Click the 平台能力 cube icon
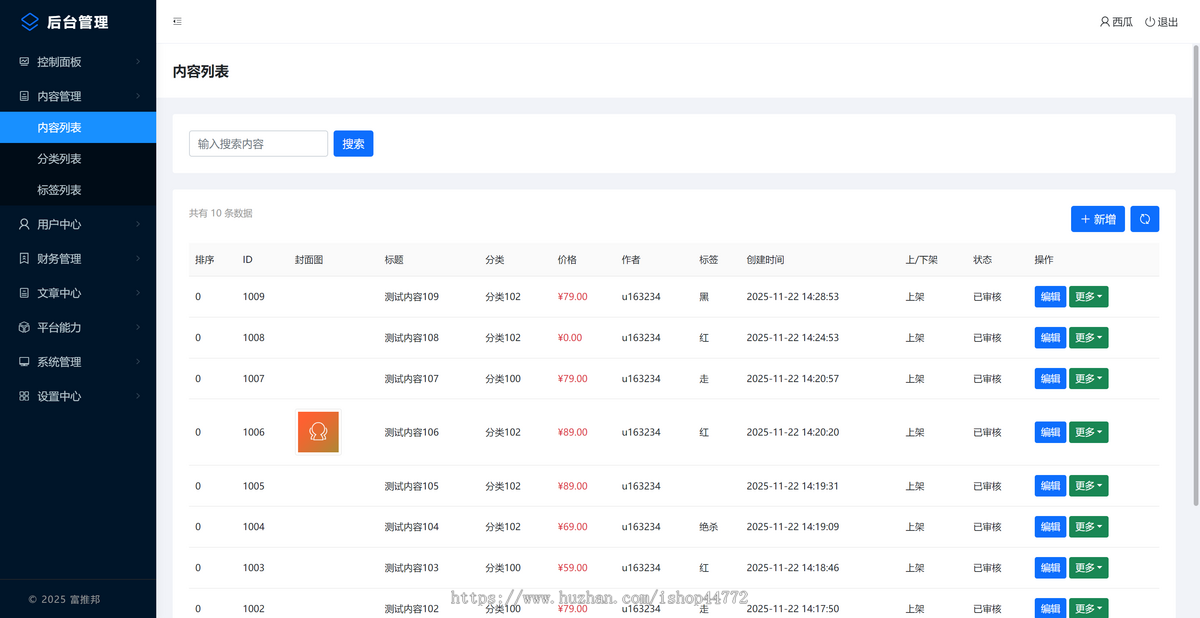 click(24, 327)
